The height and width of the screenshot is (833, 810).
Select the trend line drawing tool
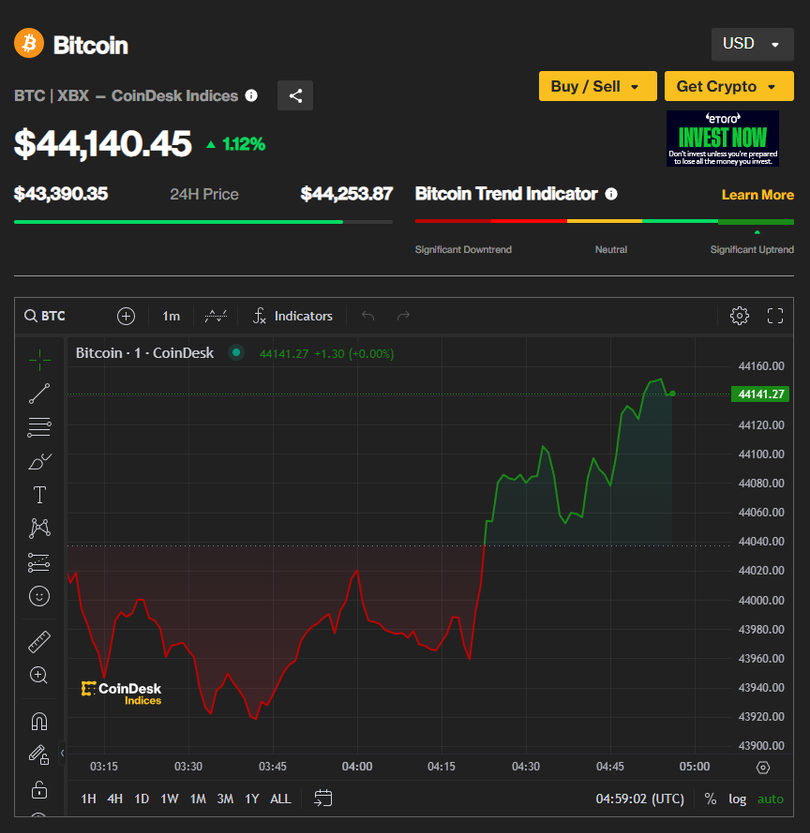tap(39, 393)
